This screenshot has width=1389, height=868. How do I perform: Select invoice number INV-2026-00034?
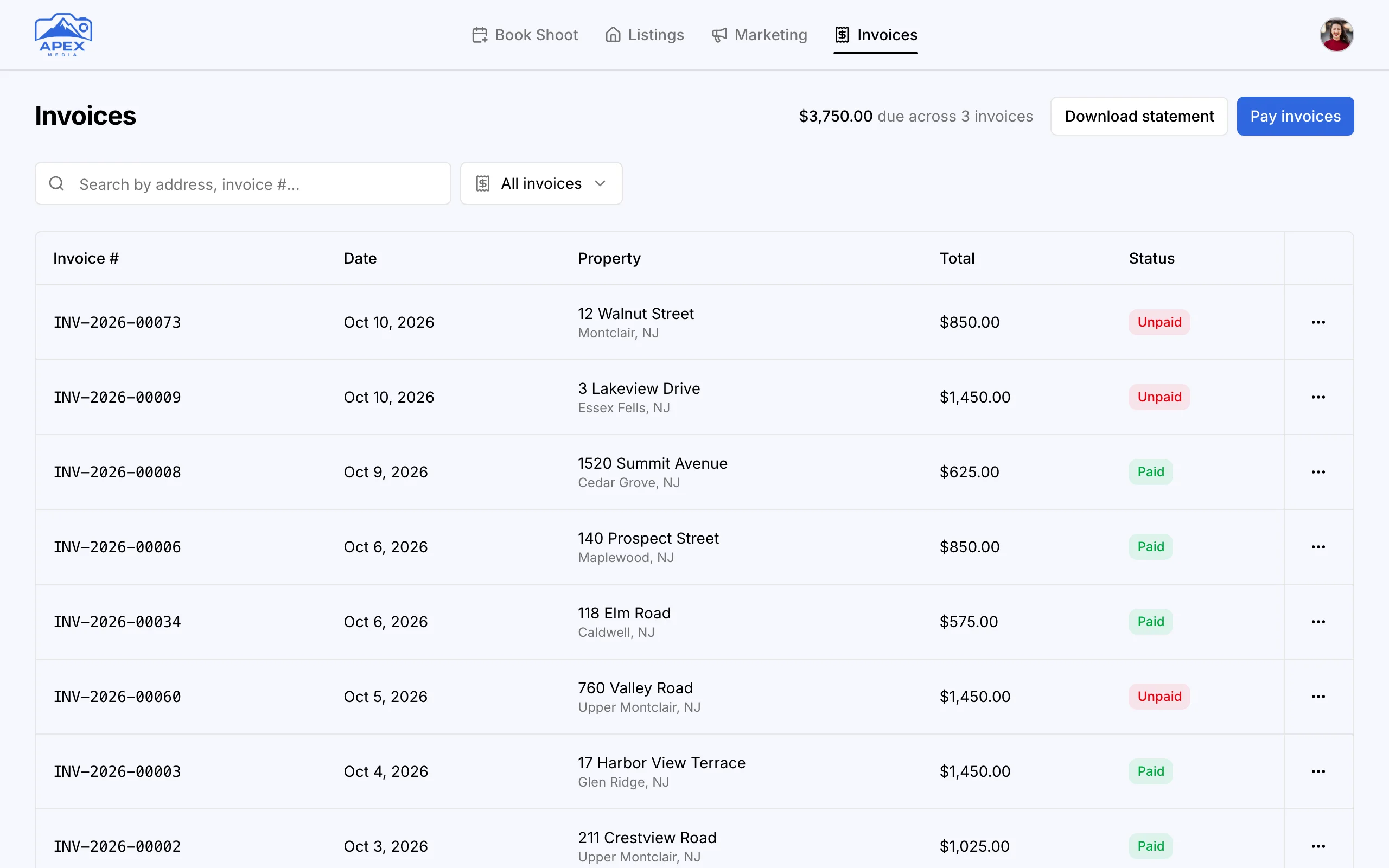point(117,622)
